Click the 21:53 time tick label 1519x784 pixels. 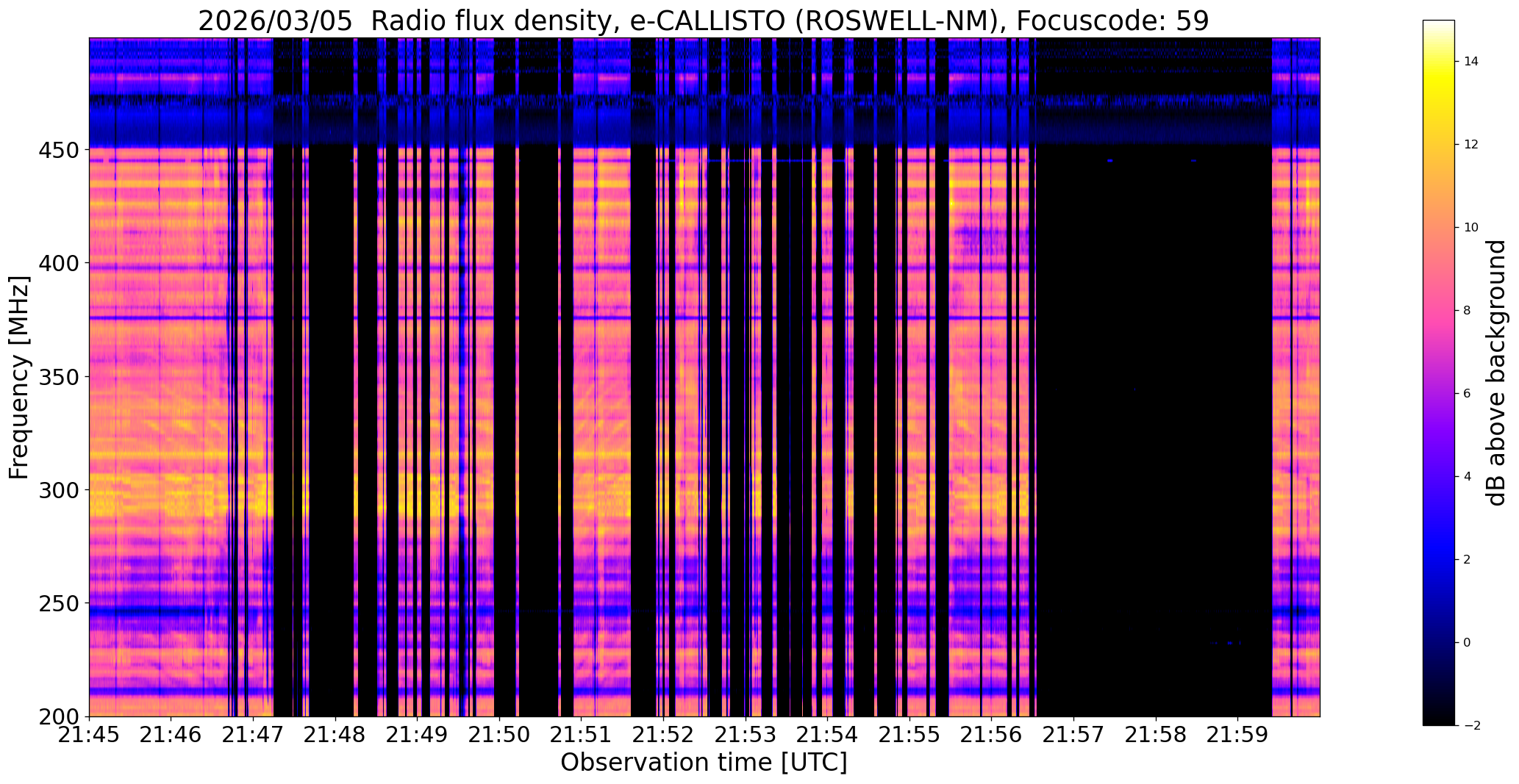[x=746, y=736]
